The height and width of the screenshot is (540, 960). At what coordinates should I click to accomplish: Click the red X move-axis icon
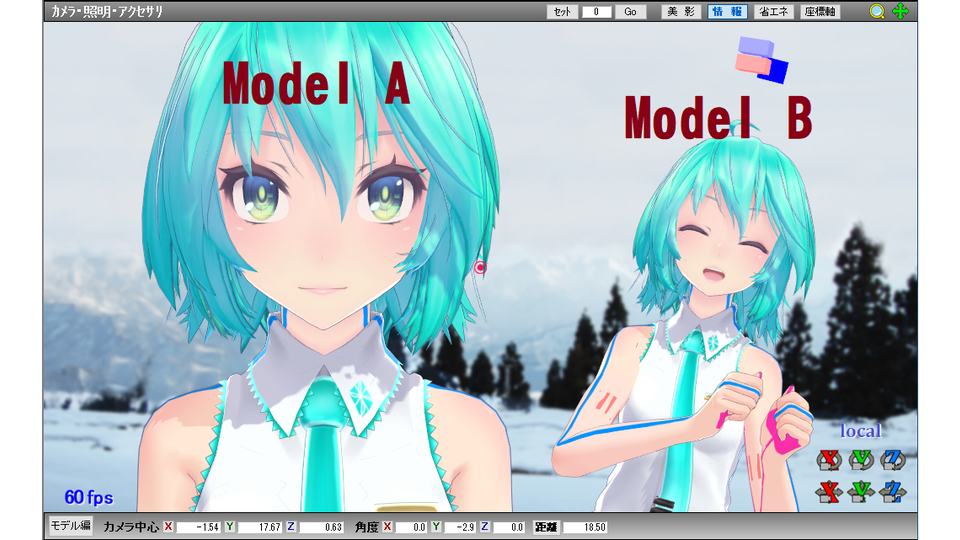coord(829,491)
